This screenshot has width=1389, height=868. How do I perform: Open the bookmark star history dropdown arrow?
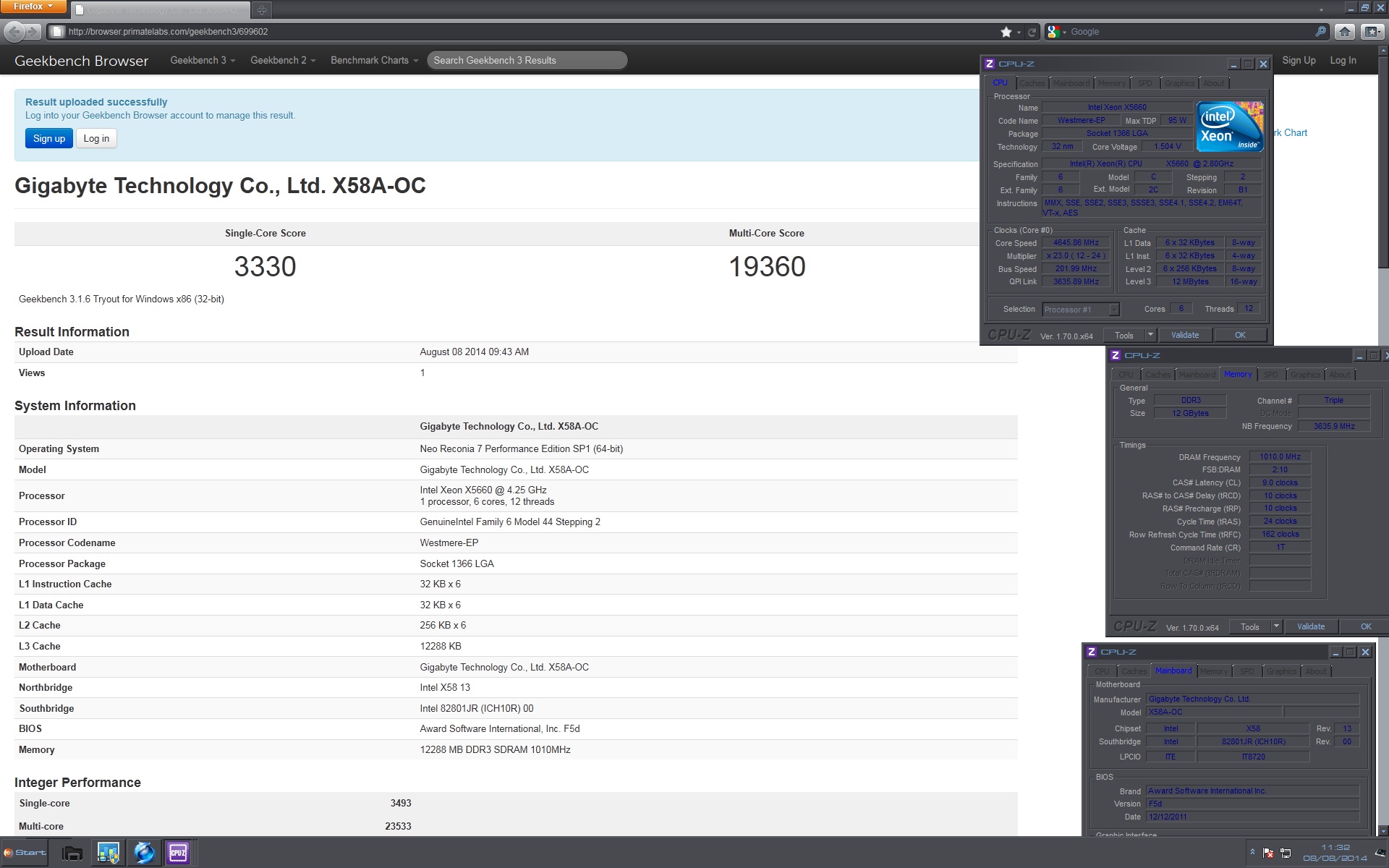click(1019, 32)
